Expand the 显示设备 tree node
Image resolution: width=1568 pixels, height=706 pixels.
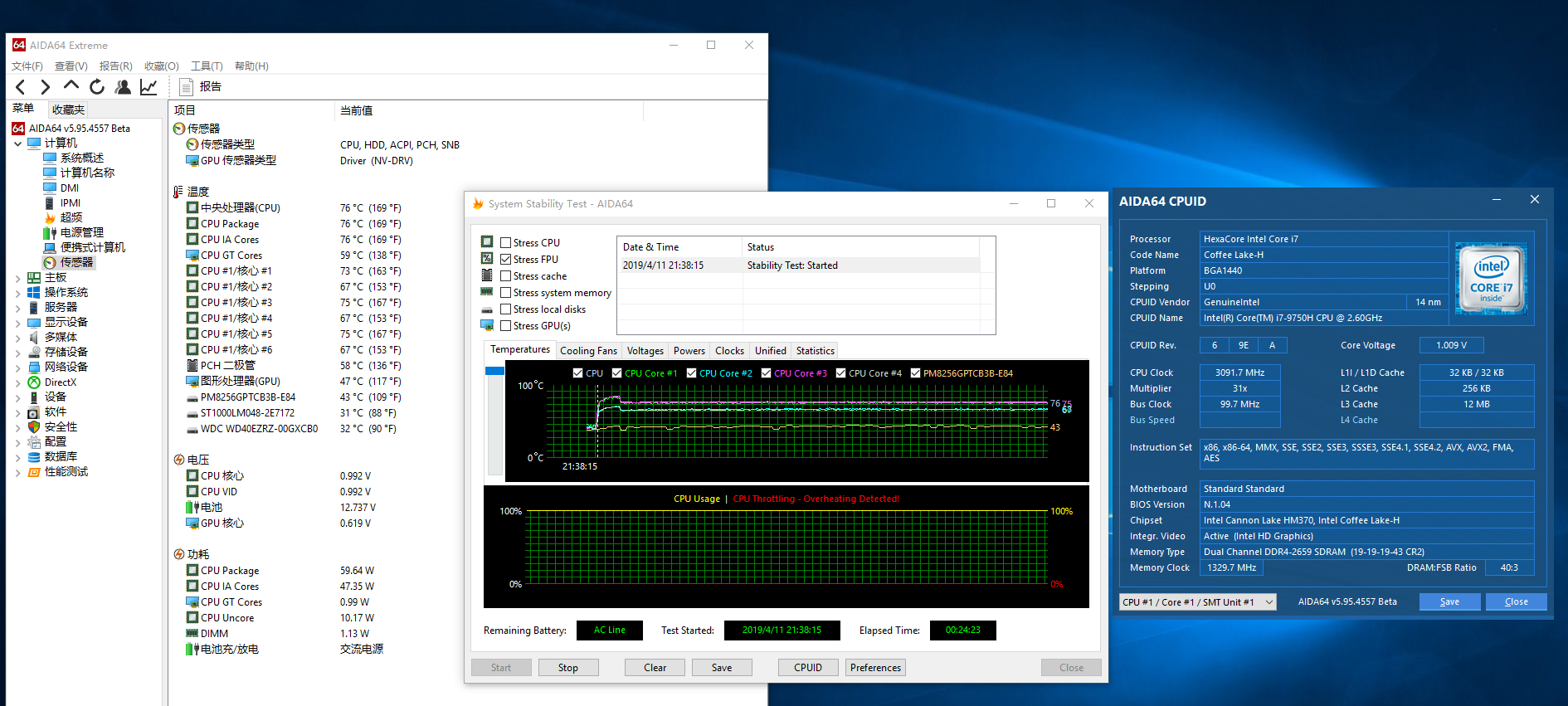(17, 323)
